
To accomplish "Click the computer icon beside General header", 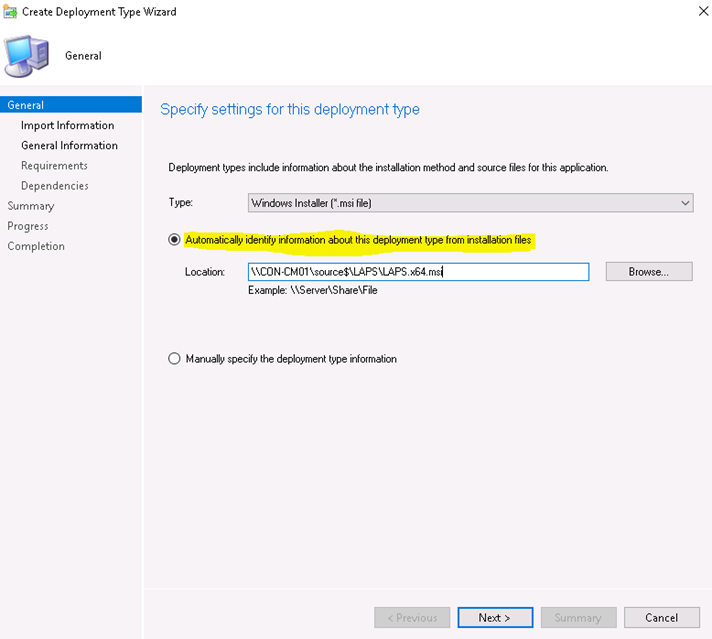I will (27, 56).
